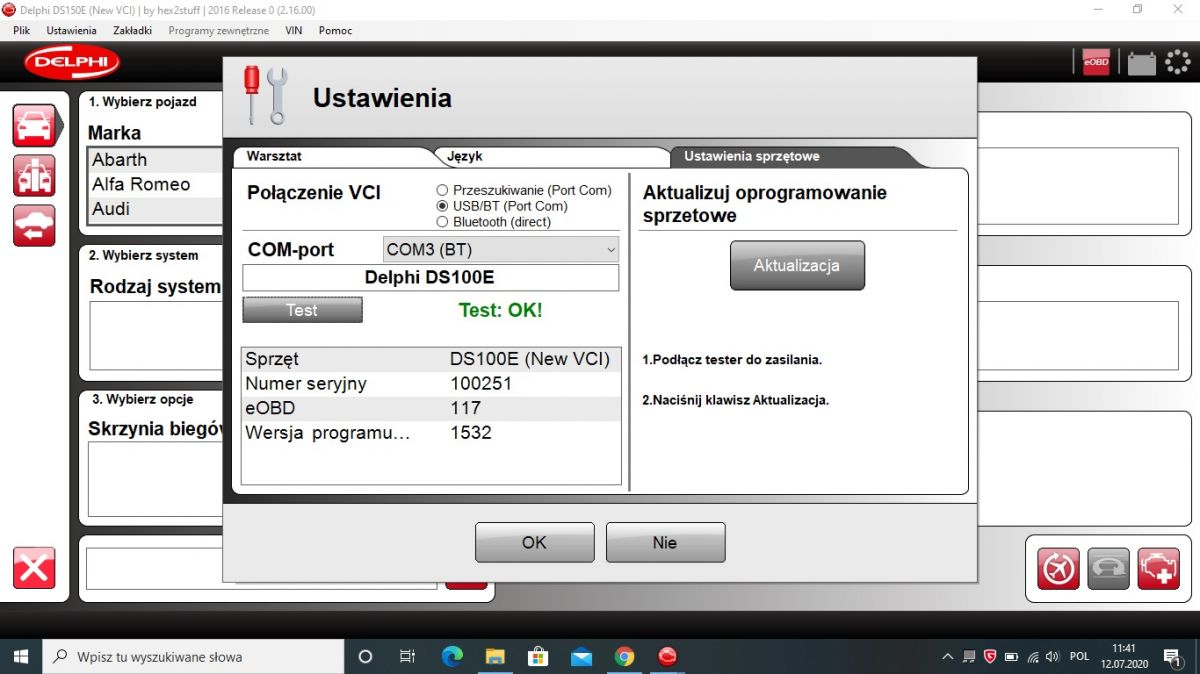Open the Zakładki menu
Screen dimensions: 1200x674
pyautogui.click(x=132, y=30)
